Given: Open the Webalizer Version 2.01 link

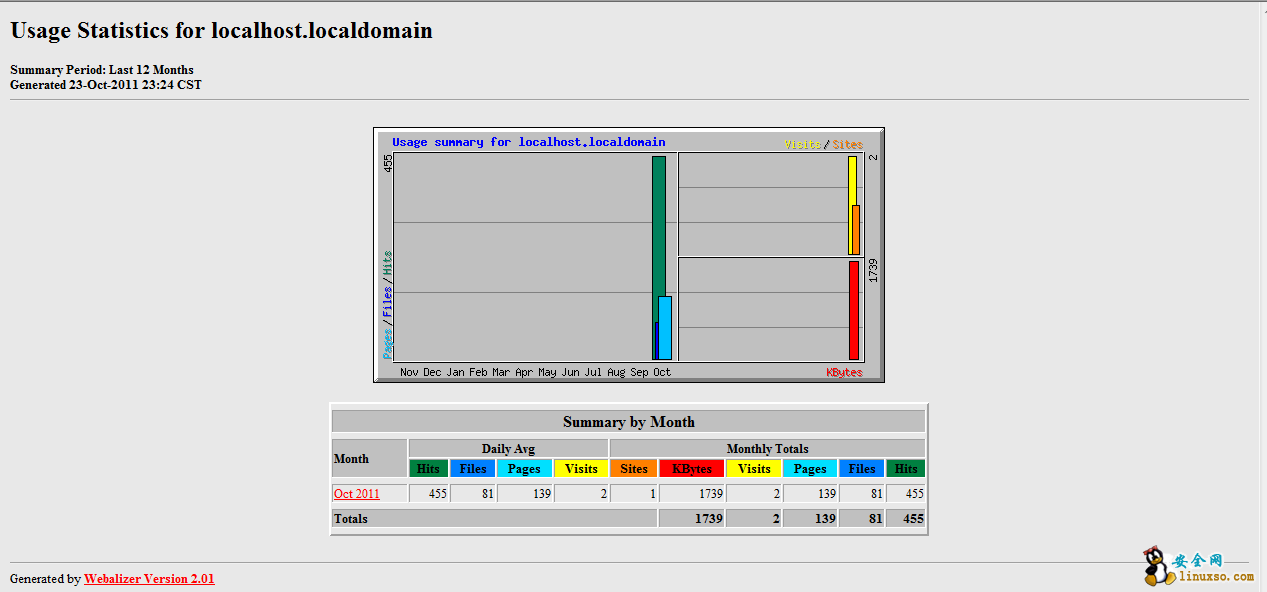Looking at the screenshot, I should 149,579.
